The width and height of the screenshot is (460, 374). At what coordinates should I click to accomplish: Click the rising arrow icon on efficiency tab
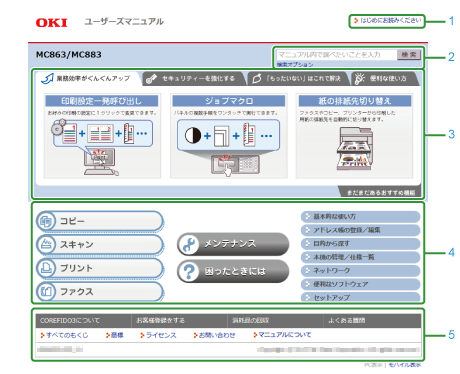click(47, 79)
